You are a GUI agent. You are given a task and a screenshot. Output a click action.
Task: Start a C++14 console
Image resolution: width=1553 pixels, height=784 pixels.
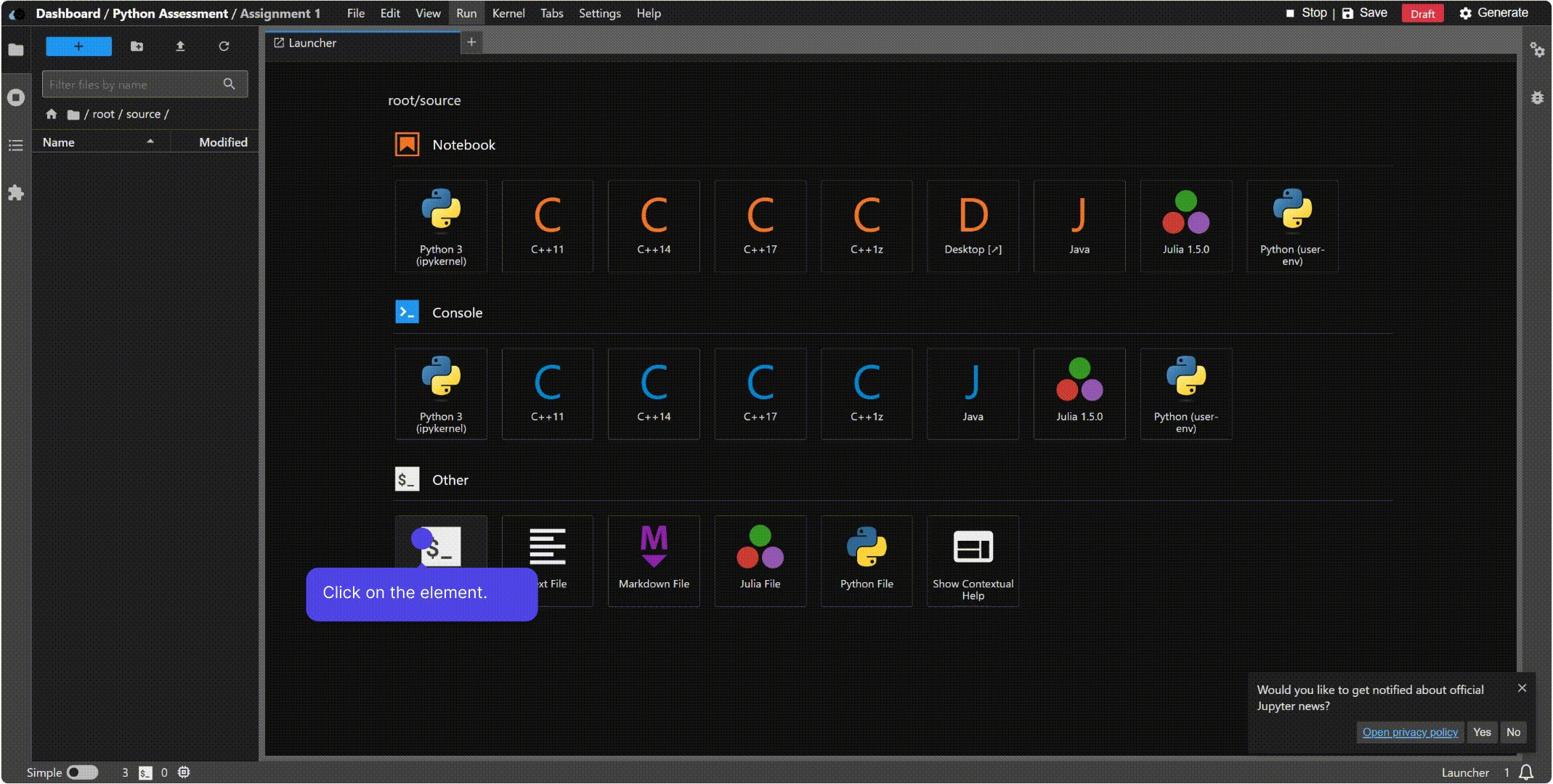pyautogui.click(x=654, y=393)
